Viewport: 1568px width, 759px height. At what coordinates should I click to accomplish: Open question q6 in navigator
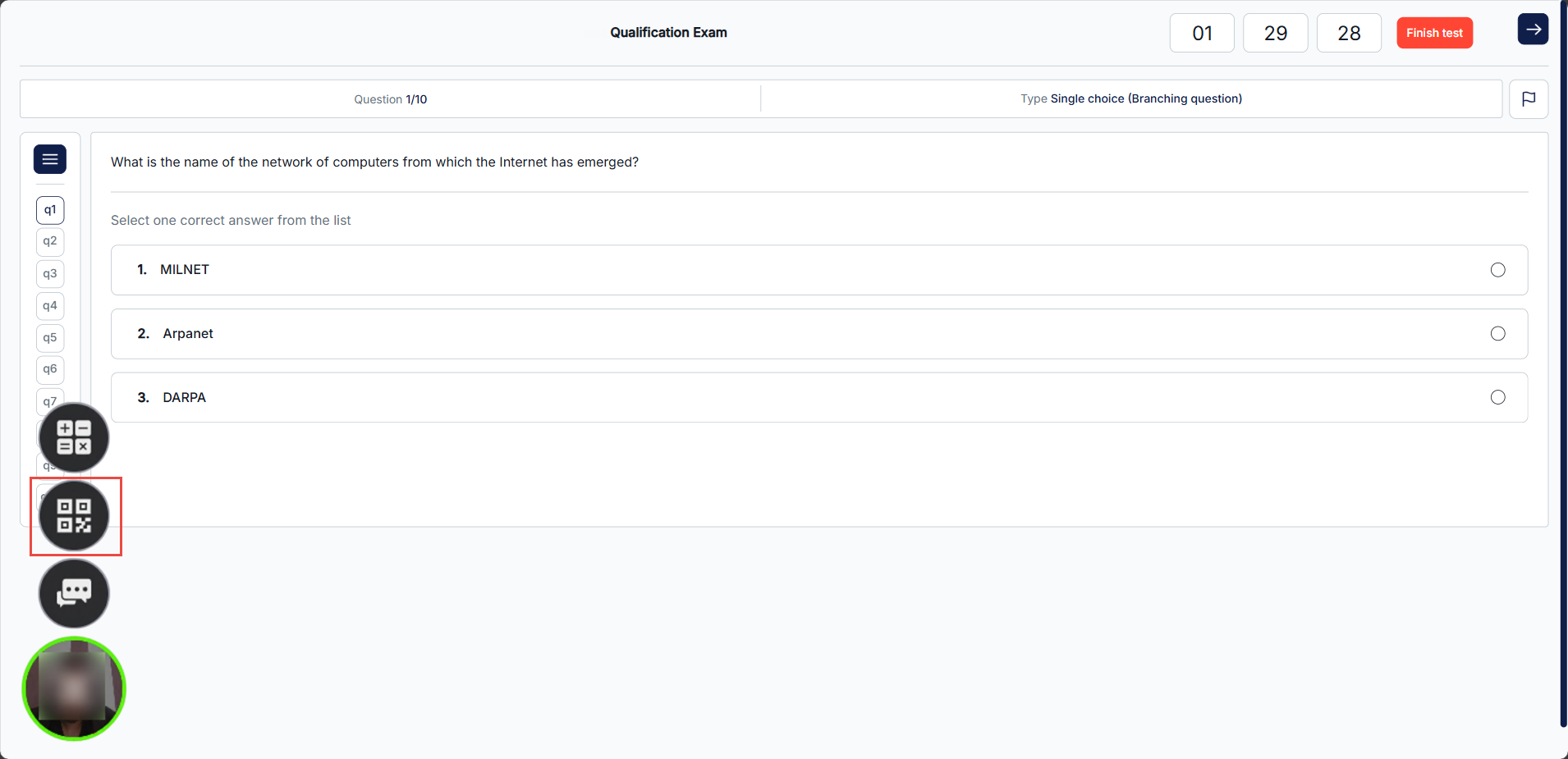point(50,369)
